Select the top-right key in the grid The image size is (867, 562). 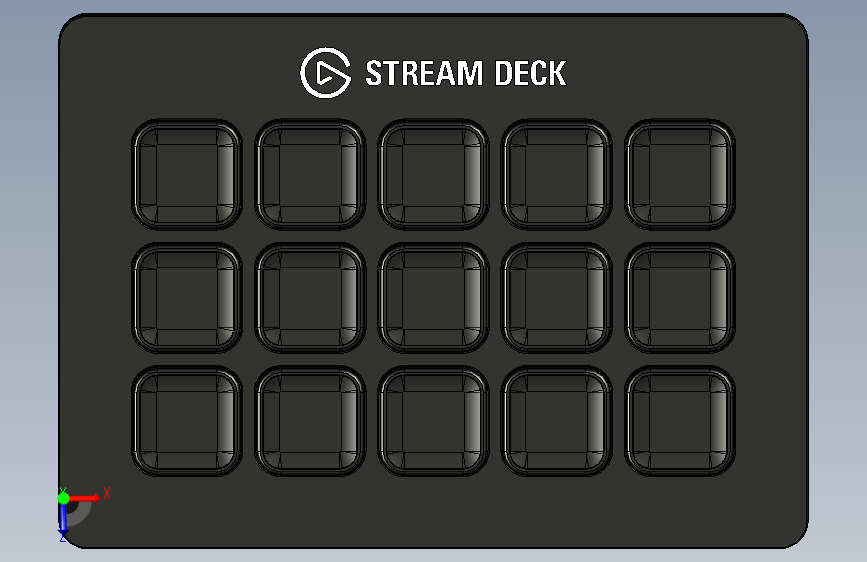click(680, 174)
